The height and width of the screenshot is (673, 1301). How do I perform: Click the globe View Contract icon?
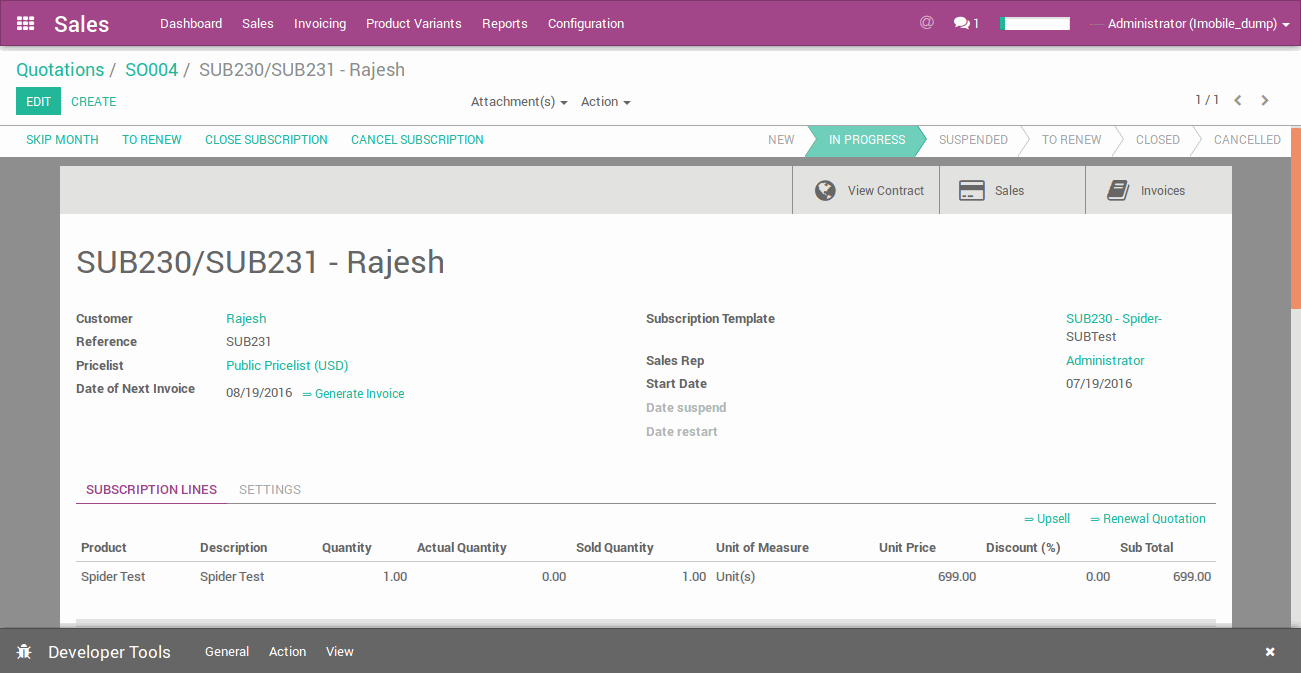(825, 191)
